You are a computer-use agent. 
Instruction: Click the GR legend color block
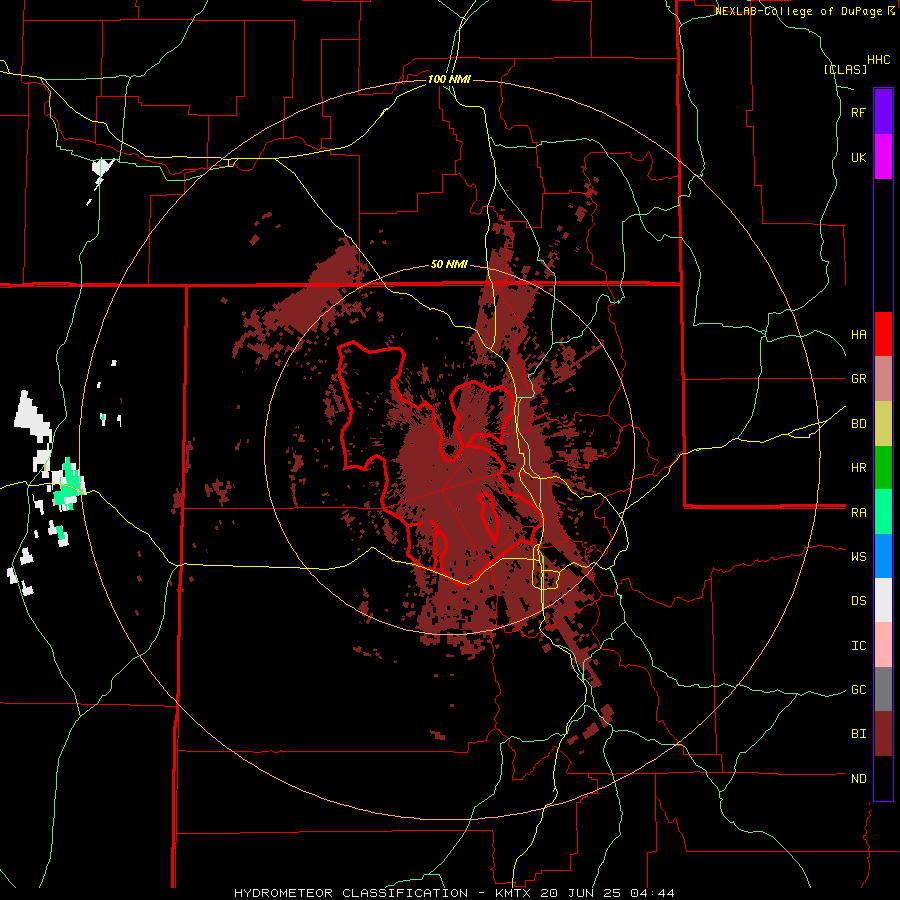(x=883, y=379)
